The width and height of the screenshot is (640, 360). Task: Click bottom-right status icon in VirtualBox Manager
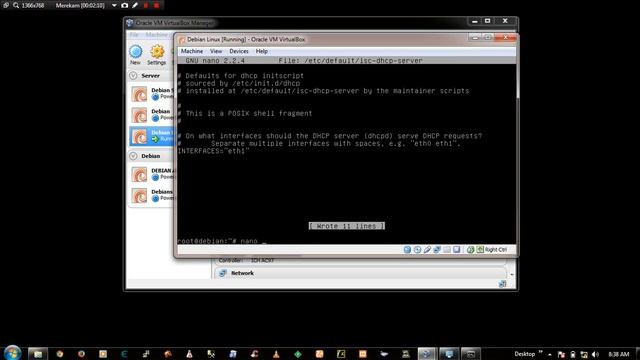pos(502,284)
